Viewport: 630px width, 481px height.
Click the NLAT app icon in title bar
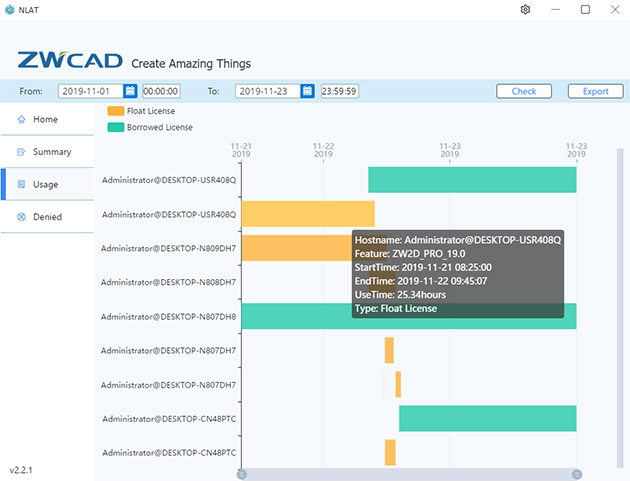click(10, 10)
